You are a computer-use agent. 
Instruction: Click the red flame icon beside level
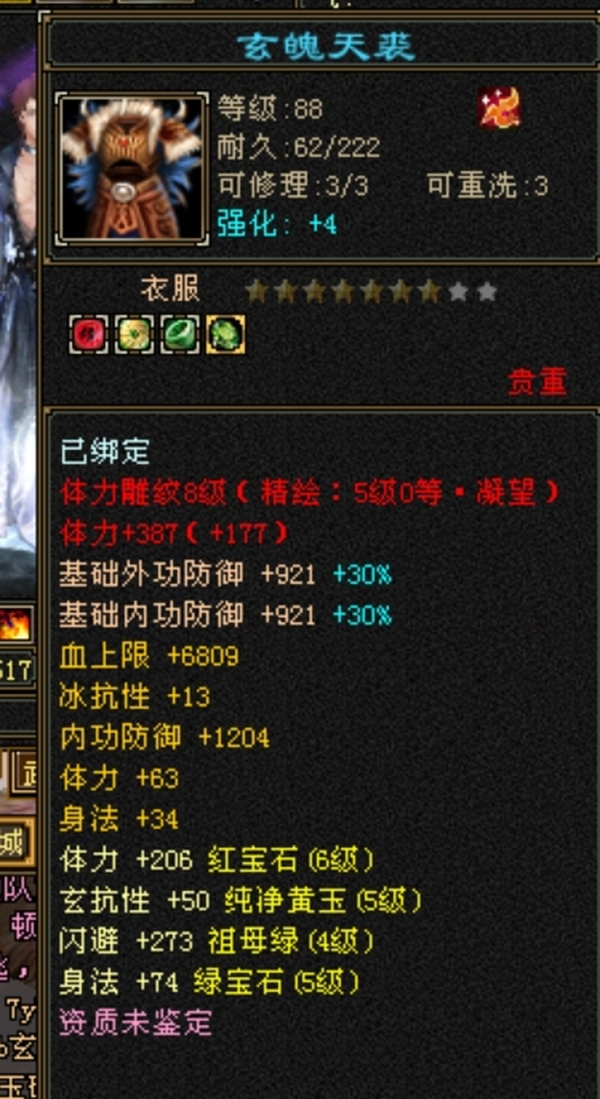pyautogui.click(x=499, y=107)
